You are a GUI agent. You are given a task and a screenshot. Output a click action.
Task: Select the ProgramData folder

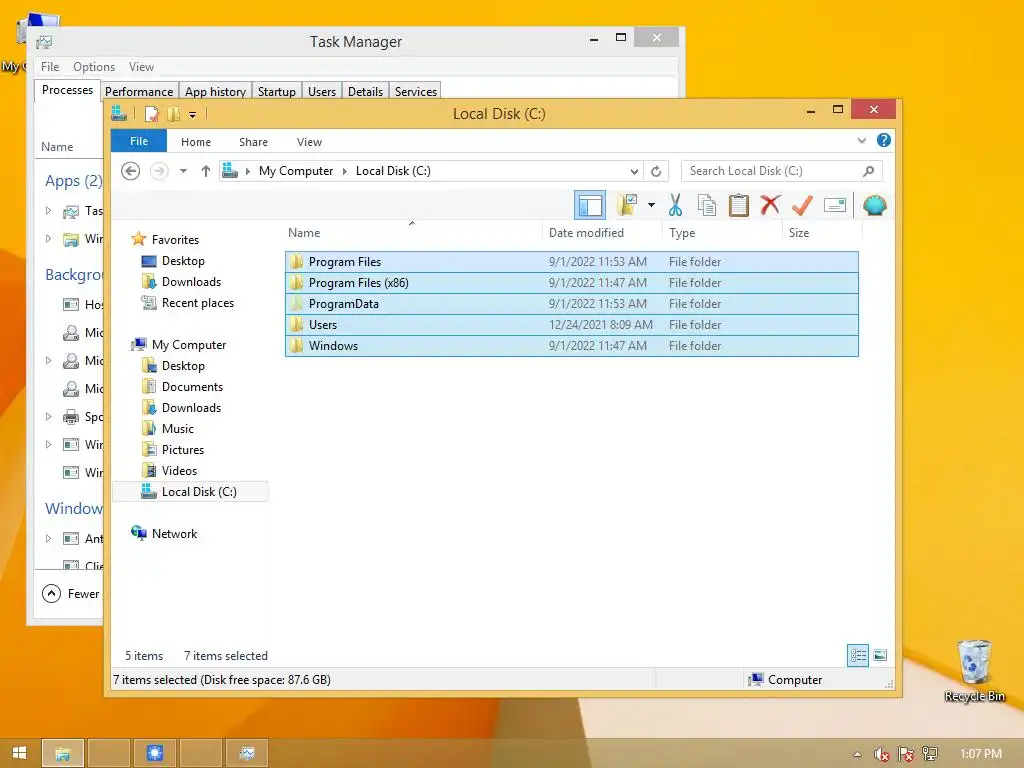point(571,304)
